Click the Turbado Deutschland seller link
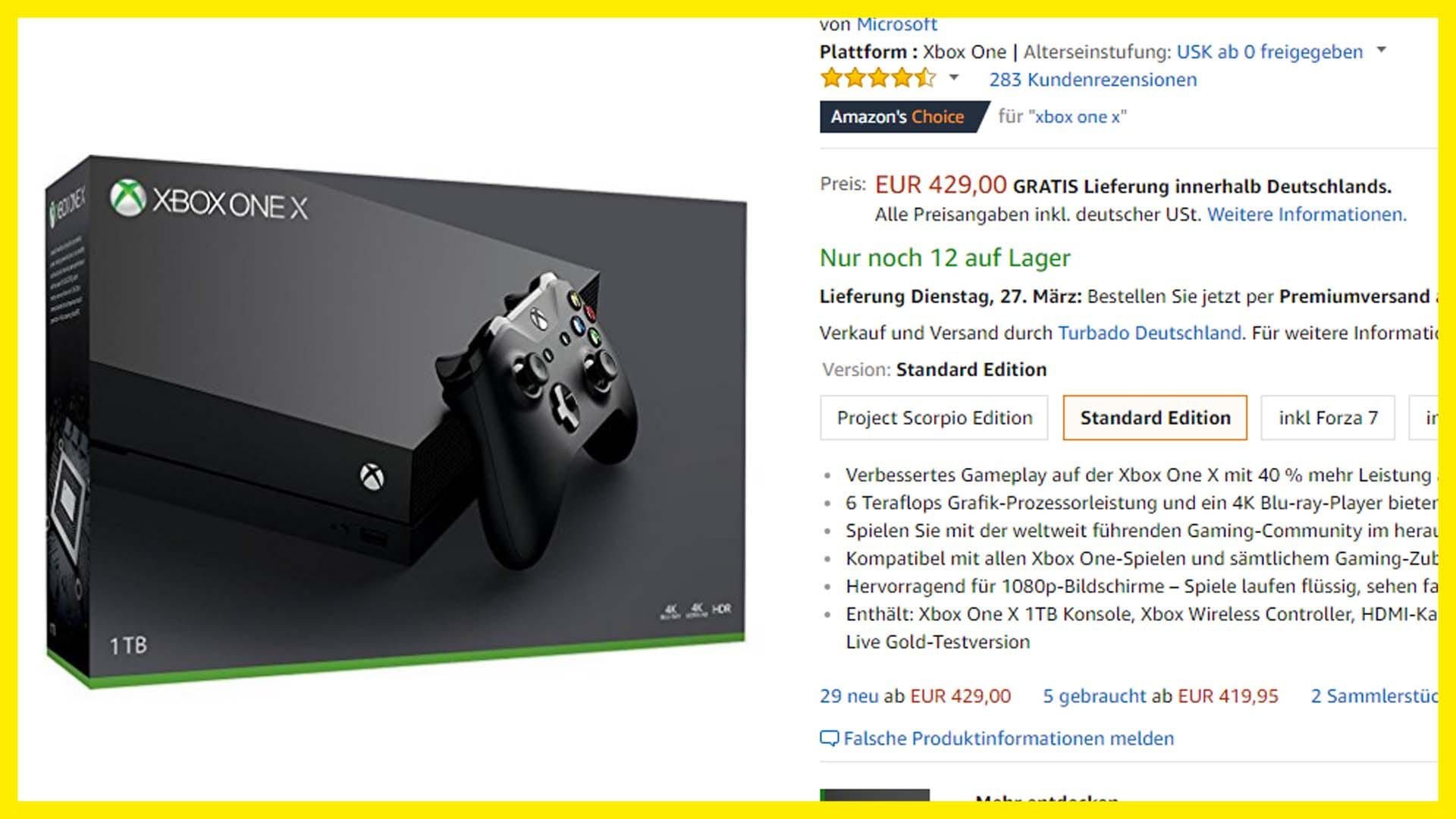The height and width of the screenshot is (819, 1456). (x=1150, y=333)
